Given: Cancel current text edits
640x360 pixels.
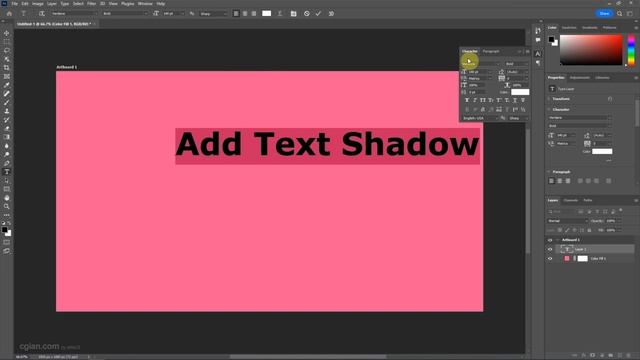Looking at the screenshot, I should 307,13.
